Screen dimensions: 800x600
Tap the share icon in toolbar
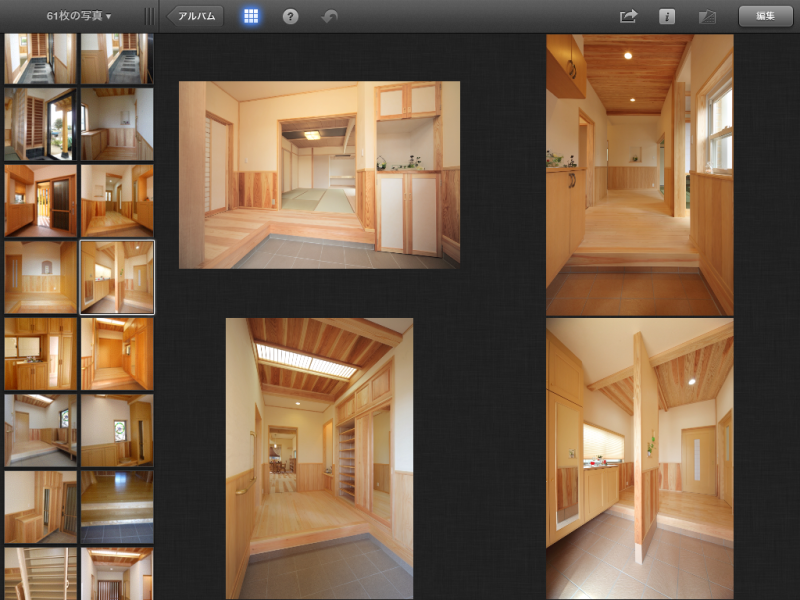[628, 16]
